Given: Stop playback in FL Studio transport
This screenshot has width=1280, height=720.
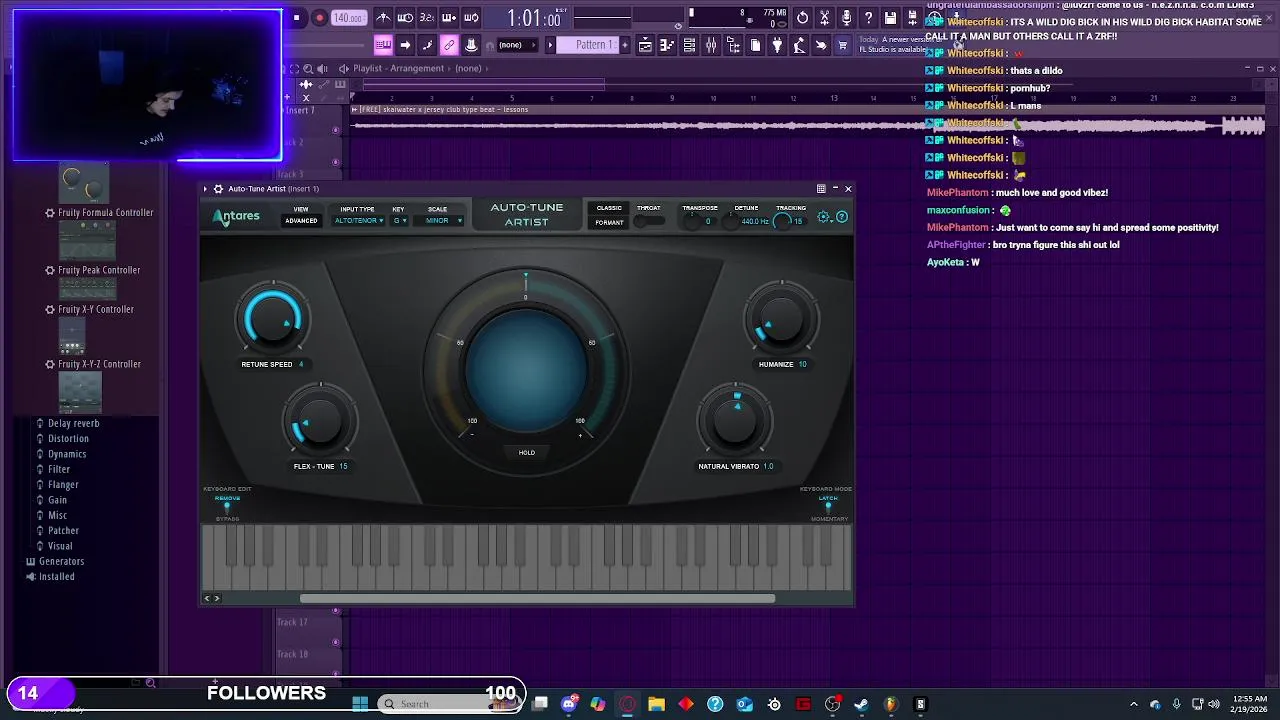Looking at the screenshot, I should coord(296,17).
